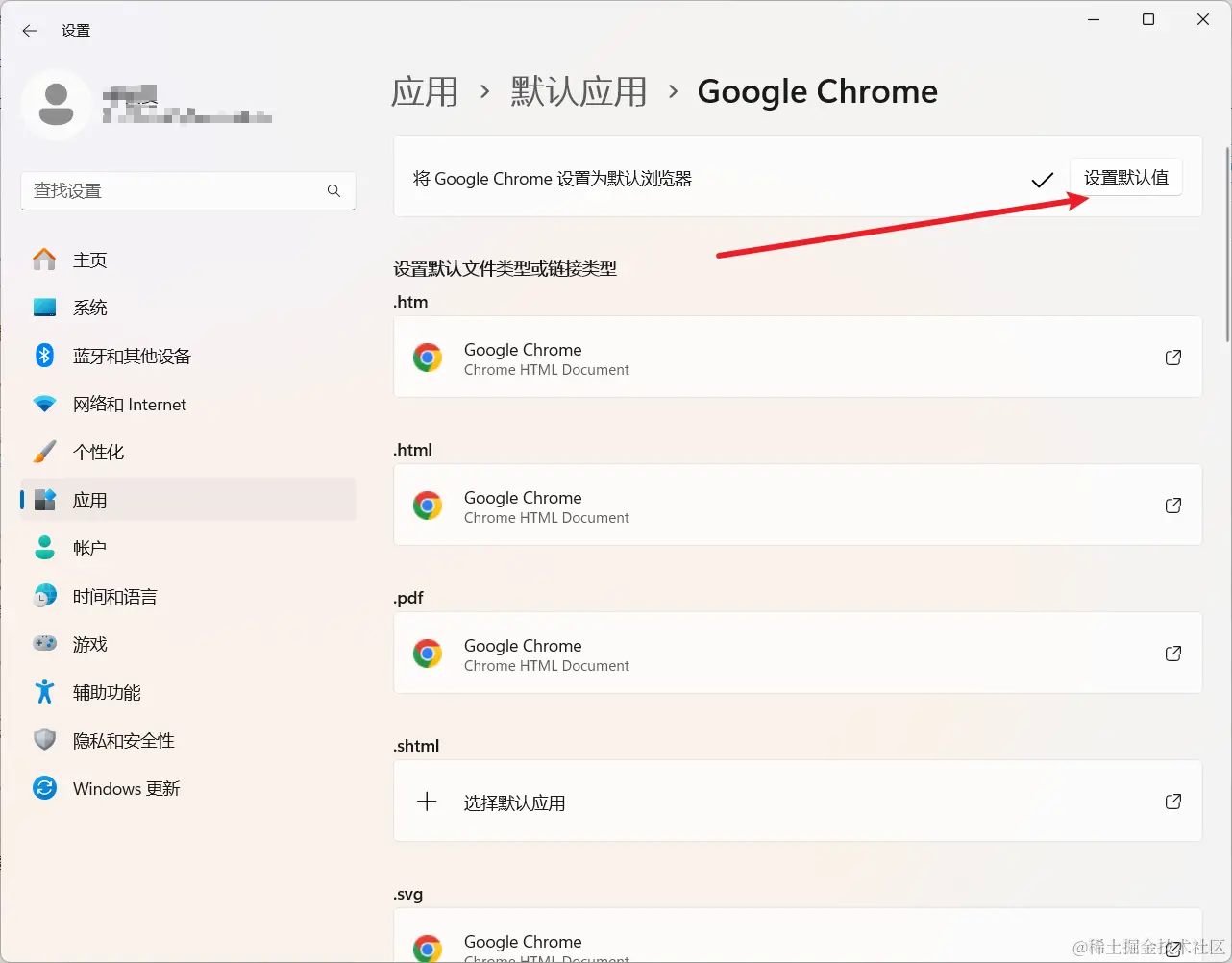Click 应用 in the breadcrumb
Viewport: 1232px width, 963px height.
click(425, 91)
